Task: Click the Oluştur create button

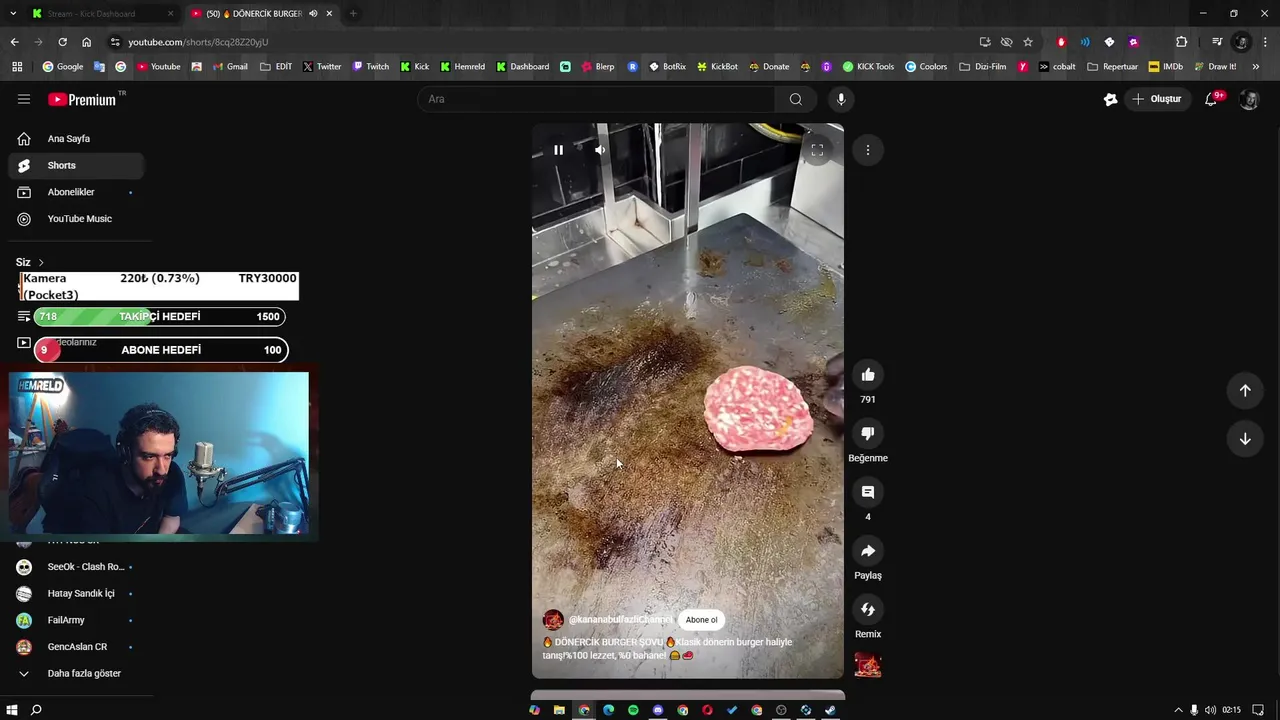Action: click(x=1156, y=99)
